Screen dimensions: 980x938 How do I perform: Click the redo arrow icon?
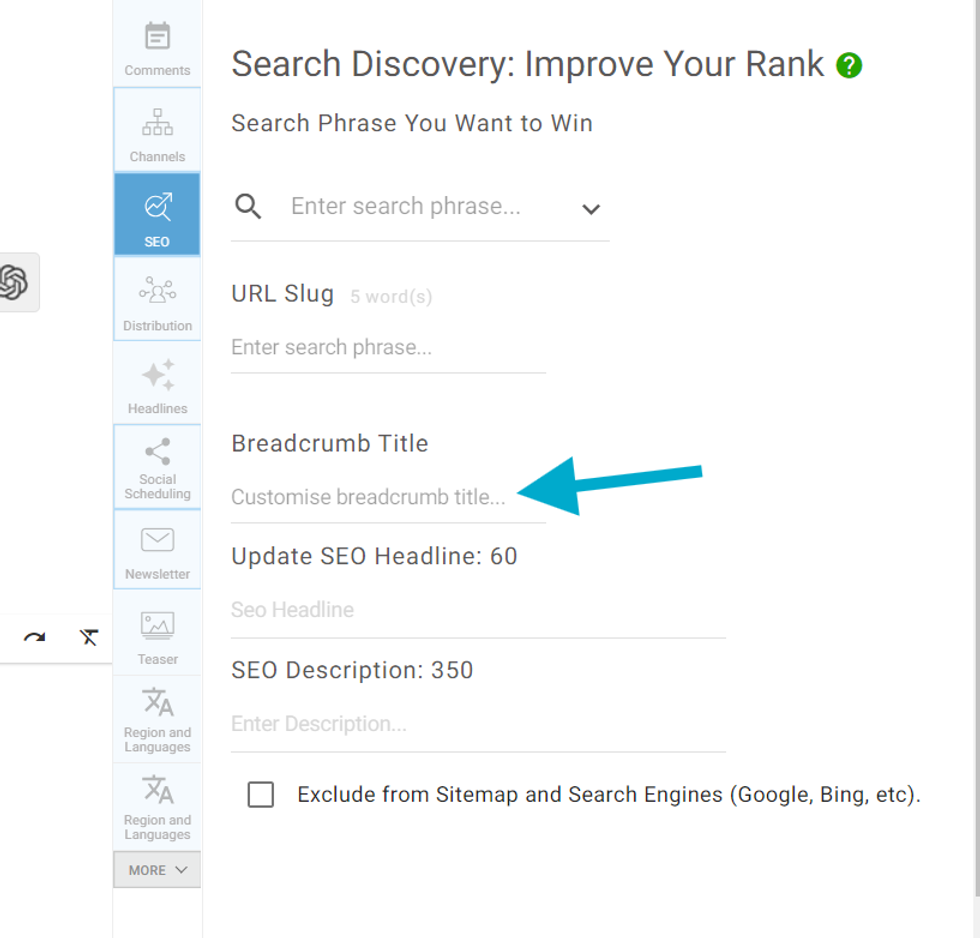(x=34, y=638)
